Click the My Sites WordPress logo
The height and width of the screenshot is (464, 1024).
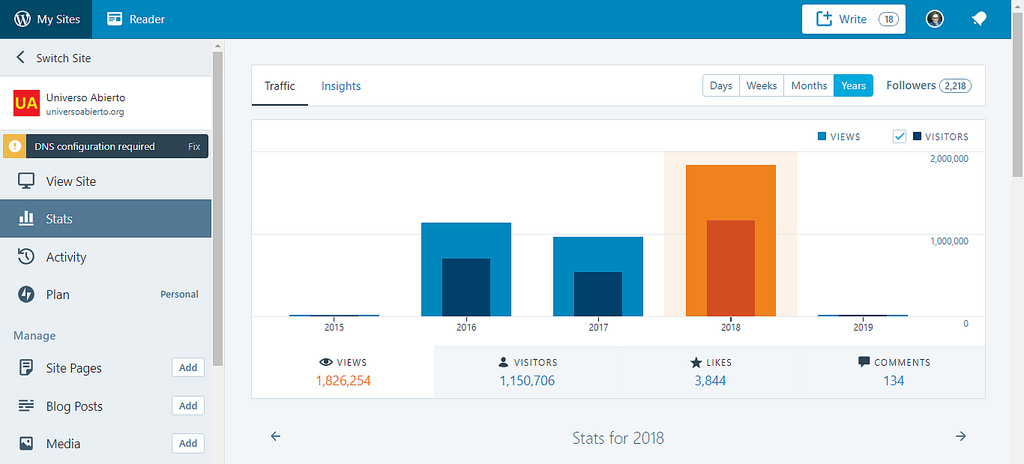point(23,19)
